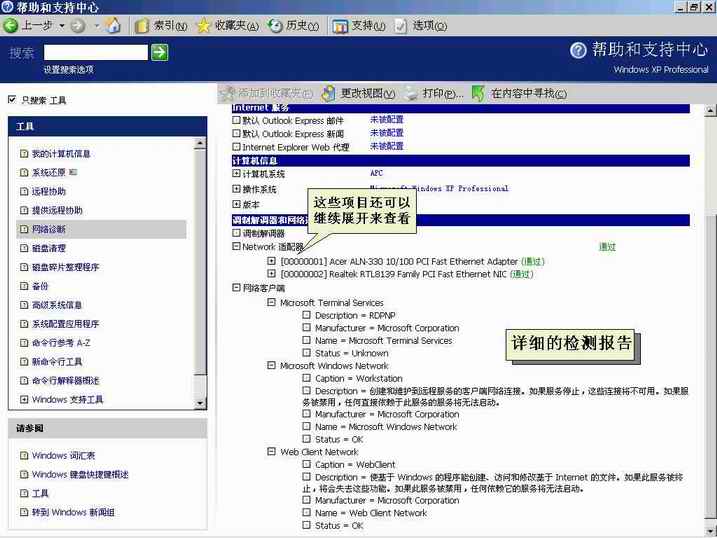The height and width of the screenshot is (538, 717).
Task: Toggle the 只搜索 工具 checkbox
Action: coord(12,99)
